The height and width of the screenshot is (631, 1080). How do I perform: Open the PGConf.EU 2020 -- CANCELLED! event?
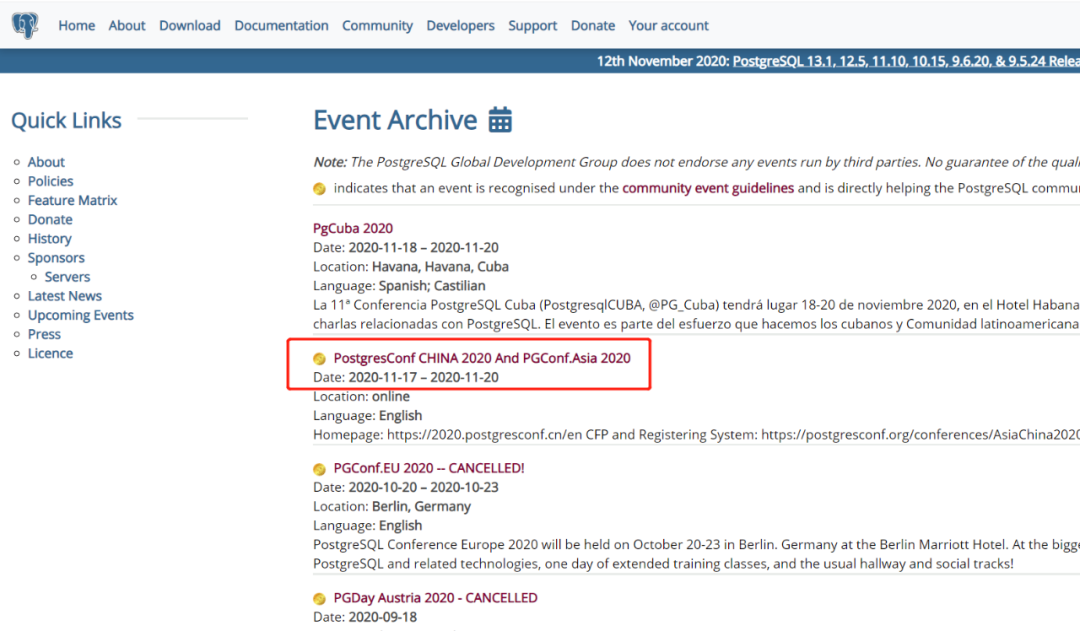click(429, 468)
